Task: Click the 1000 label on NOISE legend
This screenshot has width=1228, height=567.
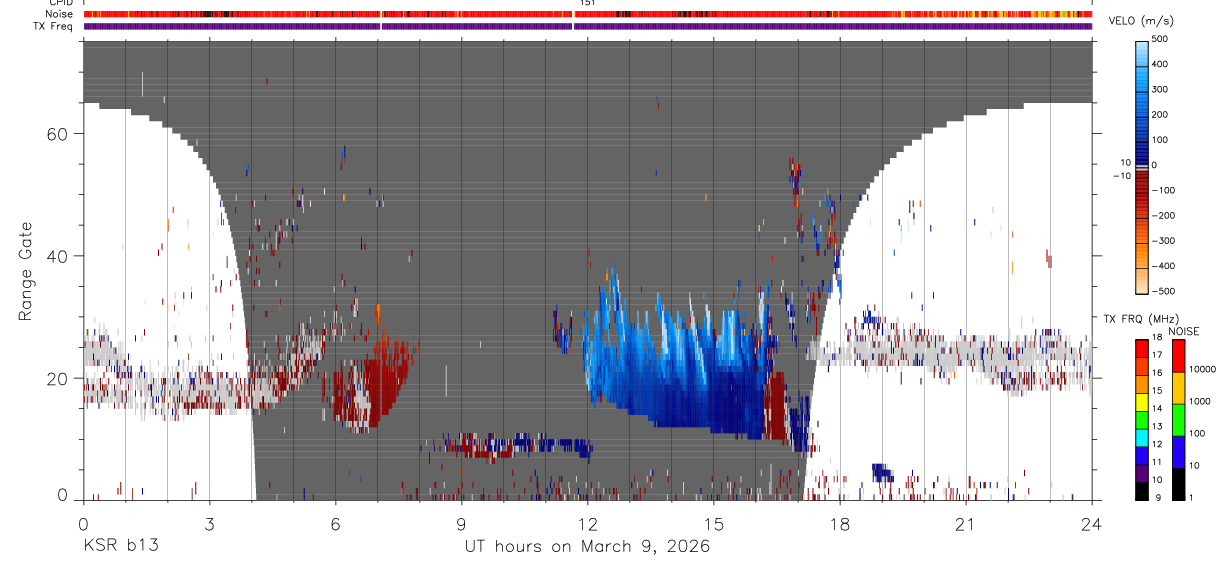Action: (1200, 401)
